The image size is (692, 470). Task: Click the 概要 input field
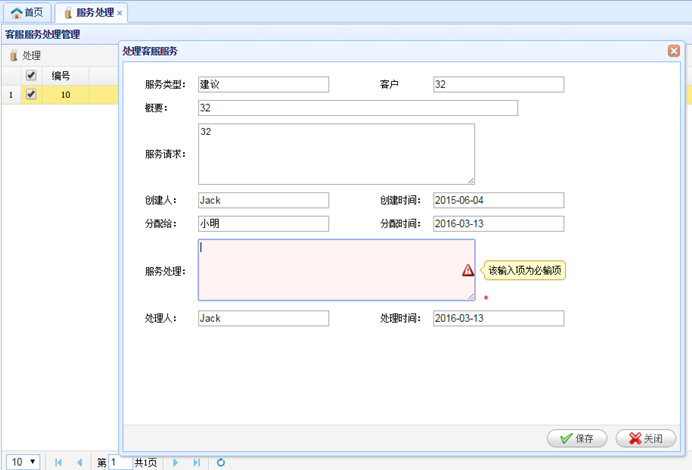coord(358,108)
